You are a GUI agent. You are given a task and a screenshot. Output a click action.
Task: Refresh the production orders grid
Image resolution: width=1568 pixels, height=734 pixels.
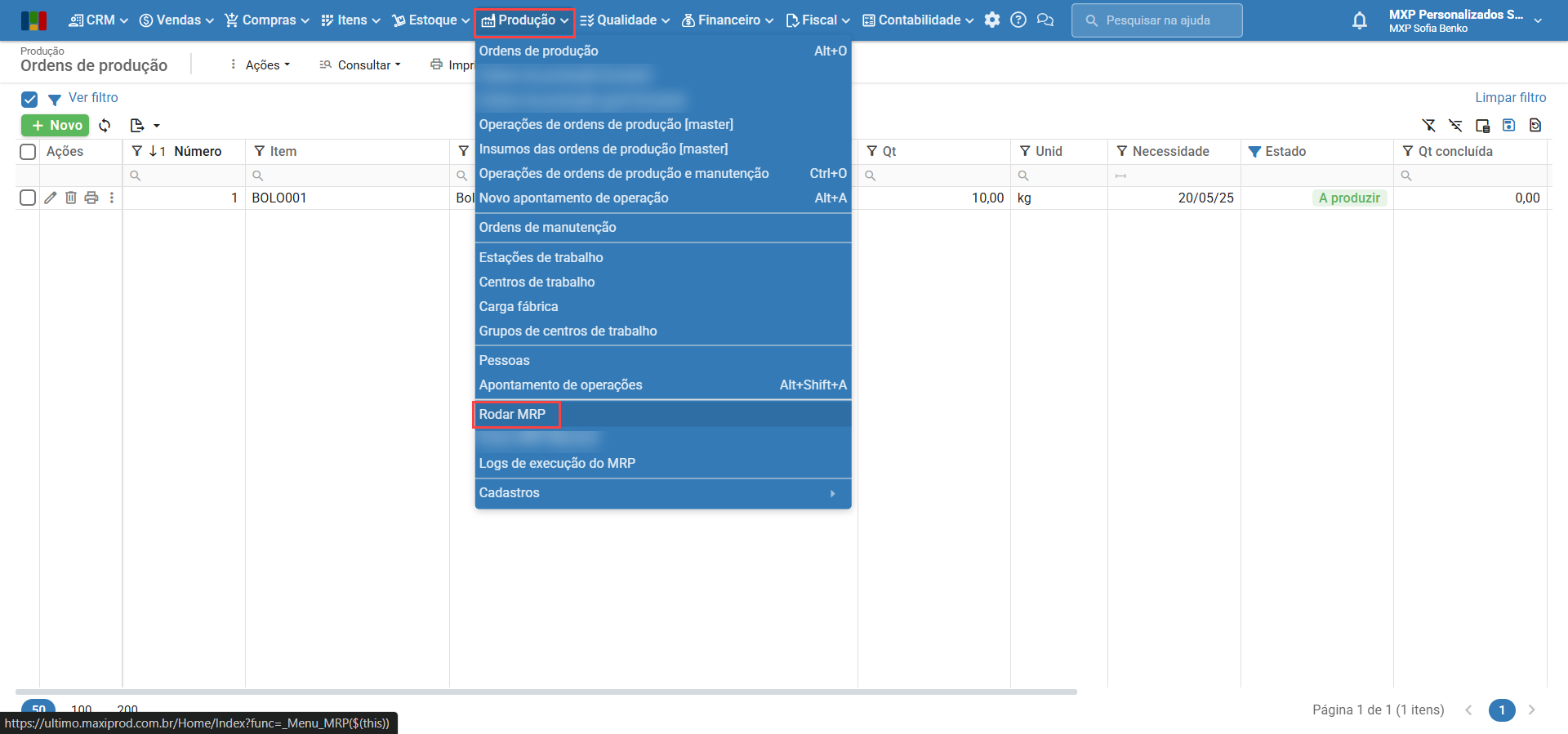105,126
